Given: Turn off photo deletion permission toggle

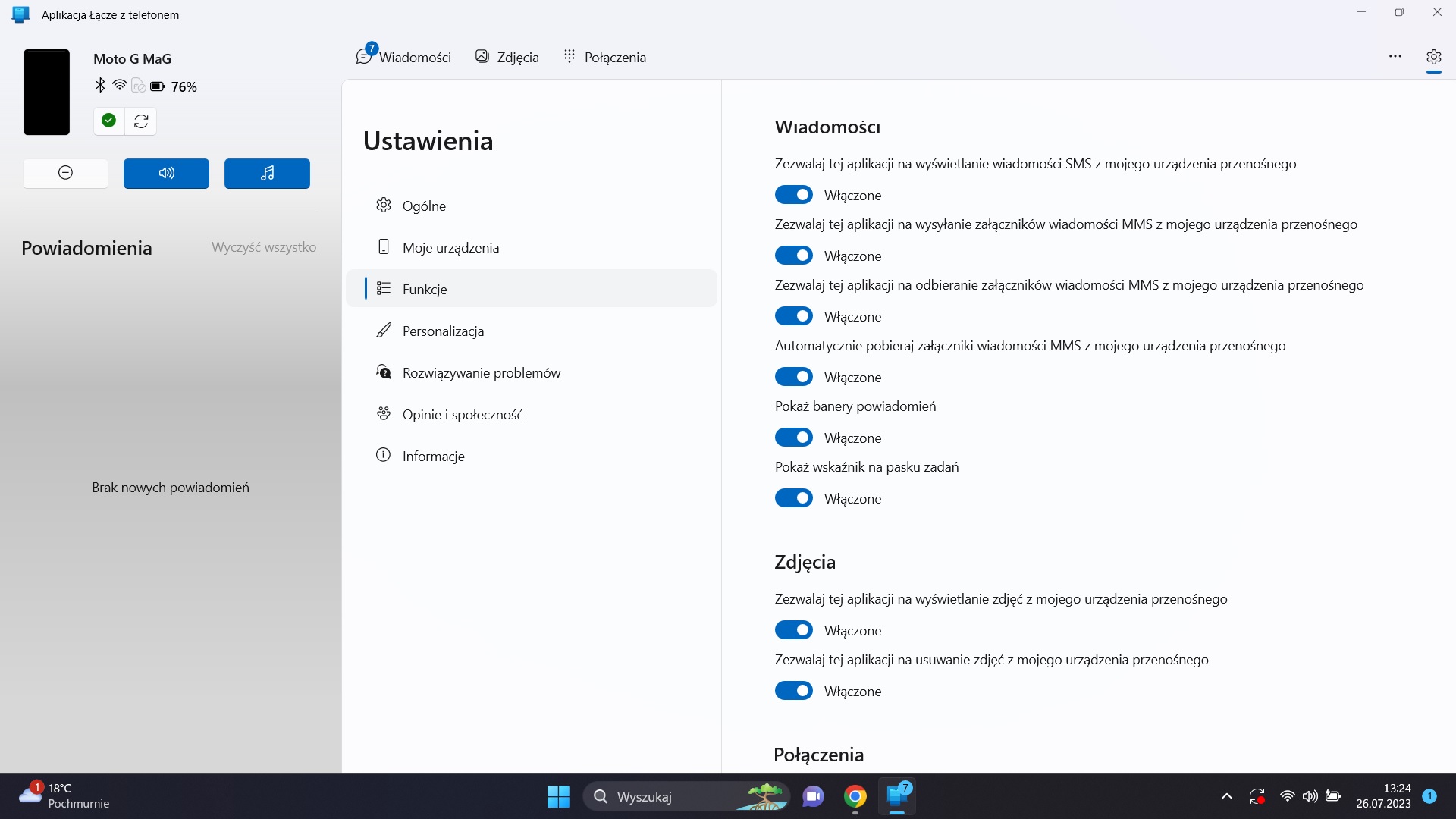Looking at the screenshot, I should pos(793,691).
